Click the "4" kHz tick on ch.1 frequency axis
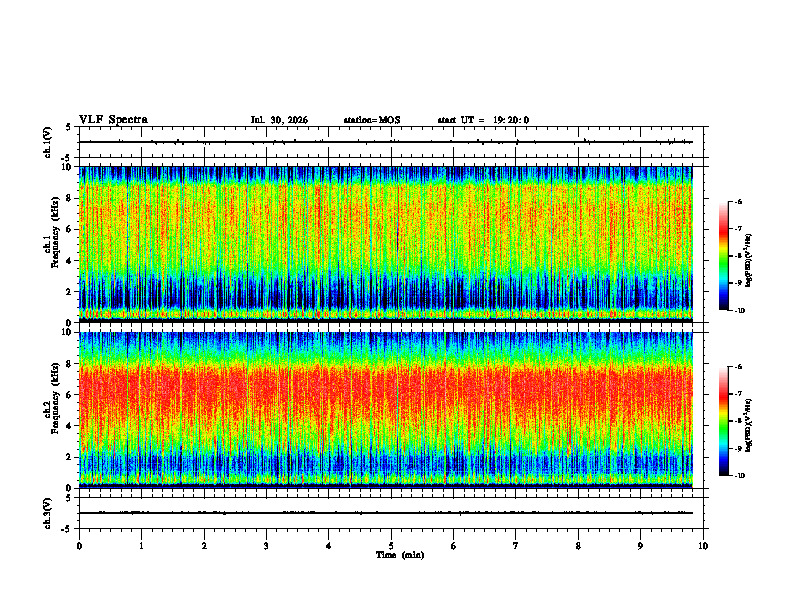The height and width of the screenshot is (612, 792). (x=70, y=261)
